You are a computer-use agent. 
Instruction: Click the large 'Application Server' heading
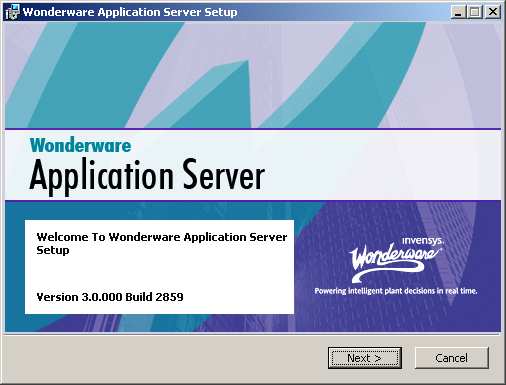tap(147, 176)
